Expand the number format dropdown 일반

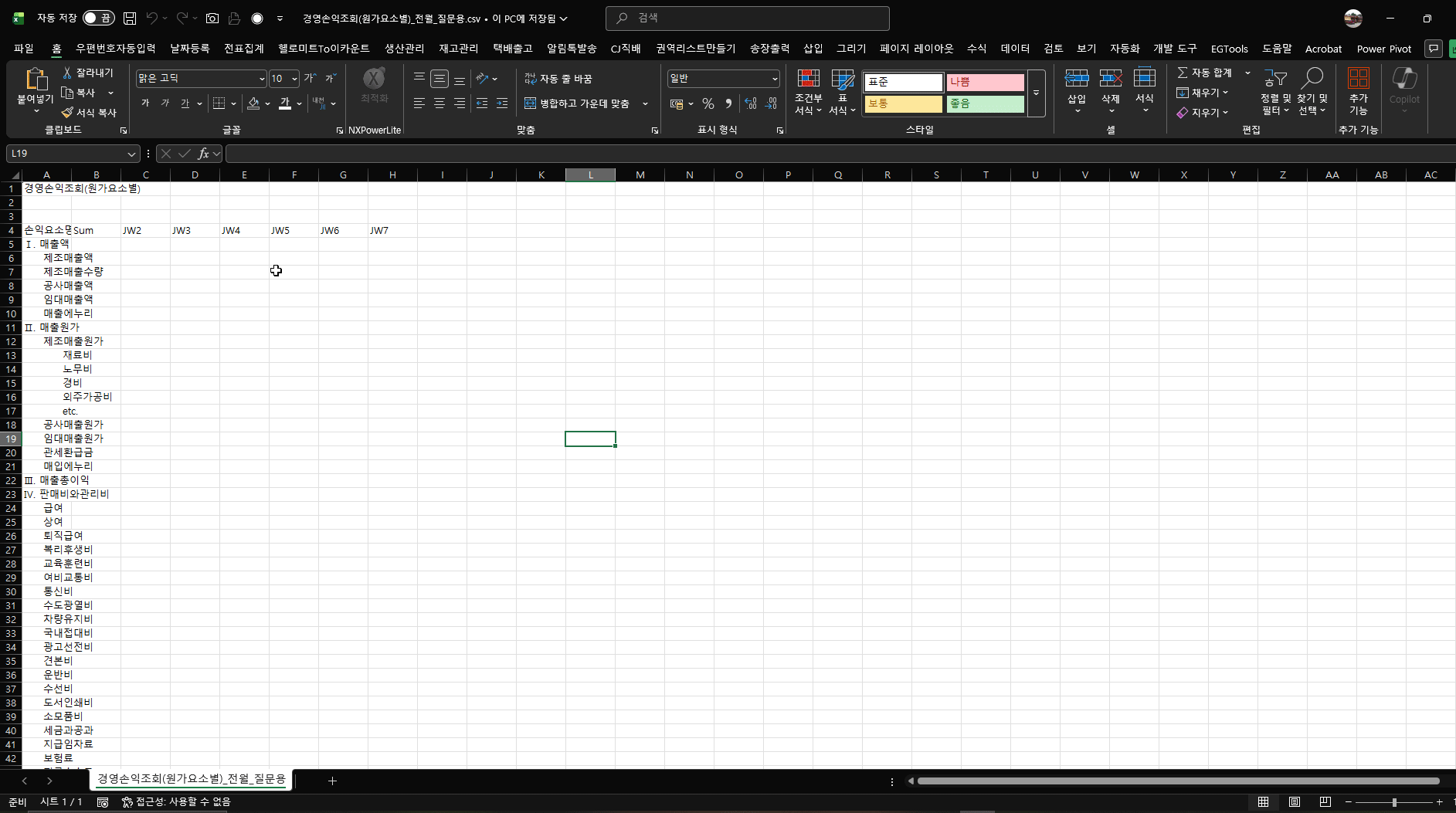[x=774, y=79]
